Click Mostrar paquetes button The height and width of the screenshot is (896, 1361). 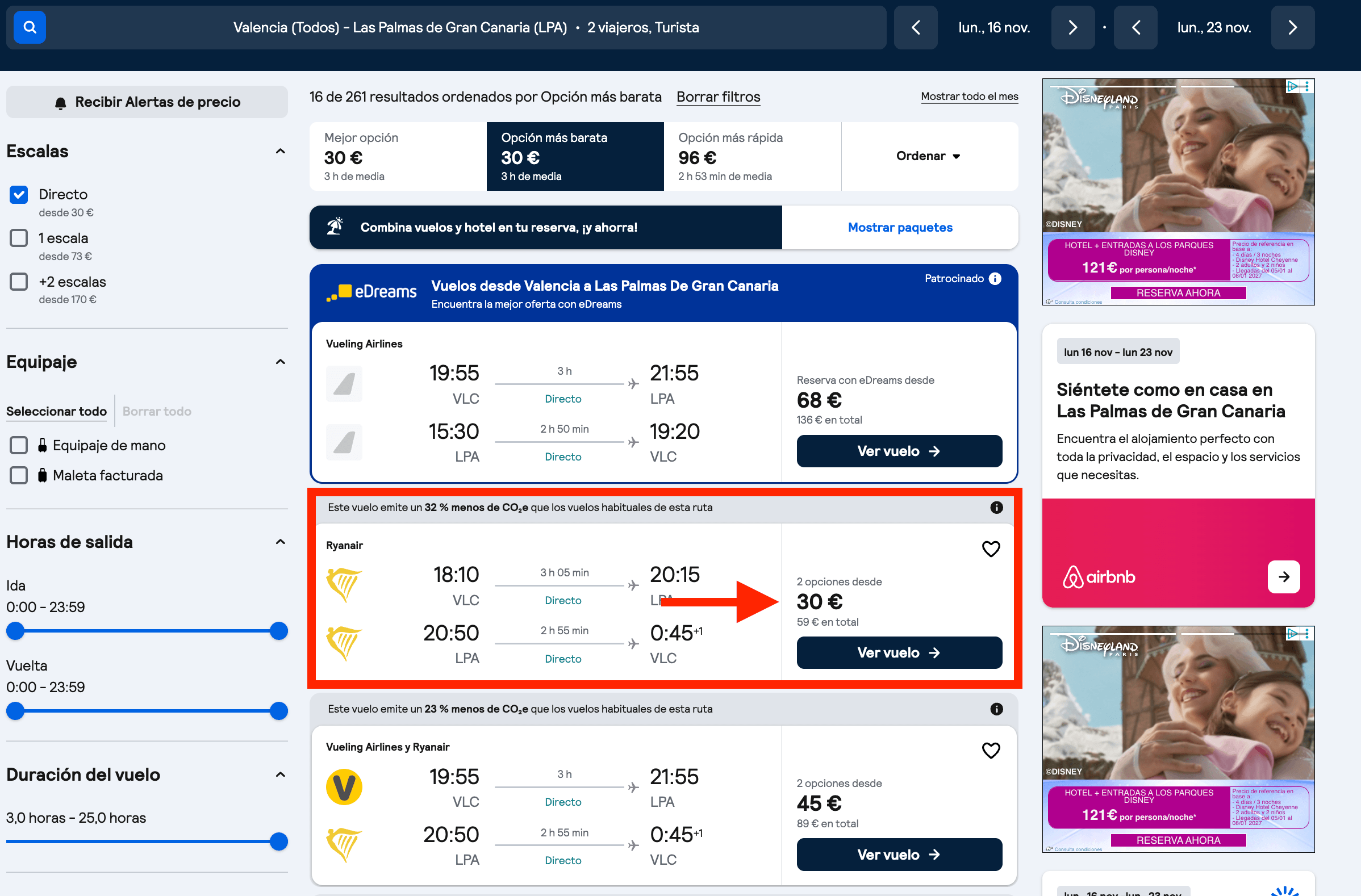click(x=900, y=228)
